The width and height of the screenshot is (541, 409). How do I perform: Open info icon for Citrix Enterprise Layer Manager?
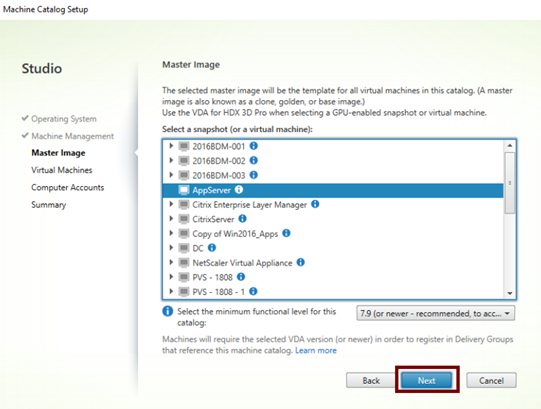click(x=315, y=204)
